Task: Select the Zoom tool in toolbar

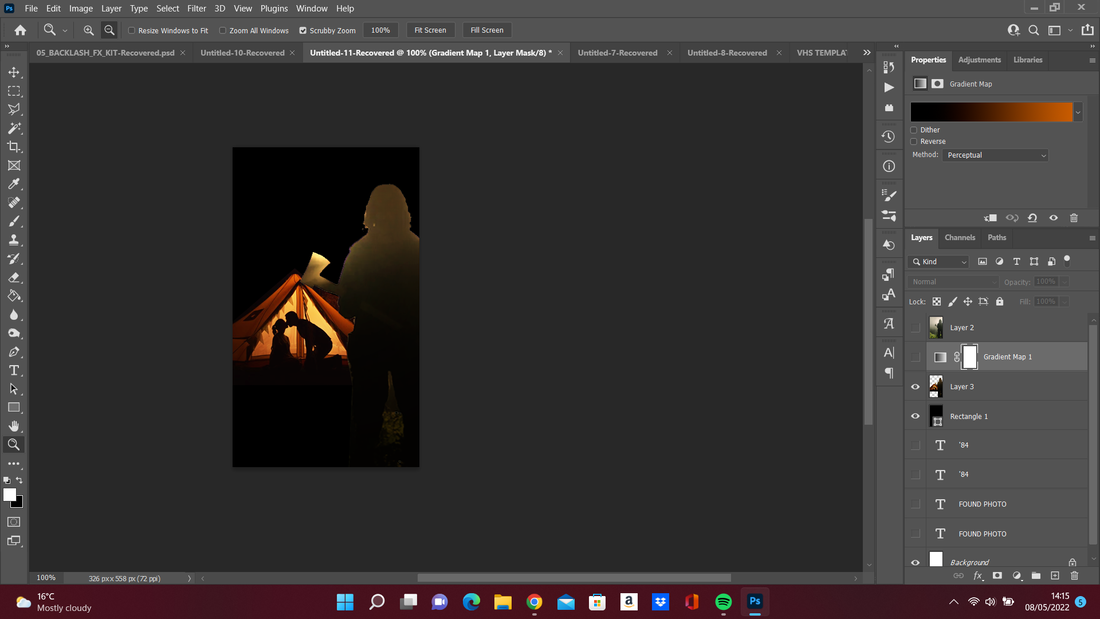Action: [x=14, y=444]
